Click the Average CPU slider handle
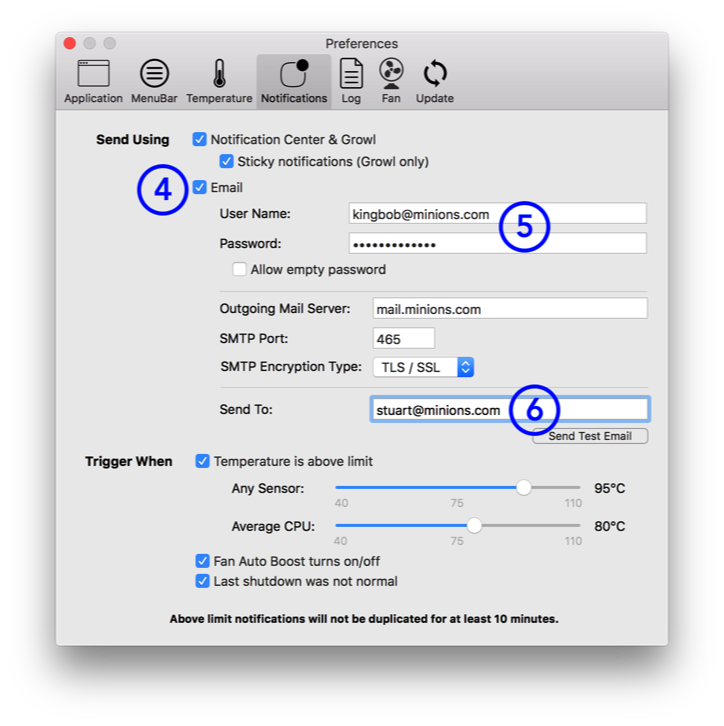This screenshot has height=726, width=724. 474,526
